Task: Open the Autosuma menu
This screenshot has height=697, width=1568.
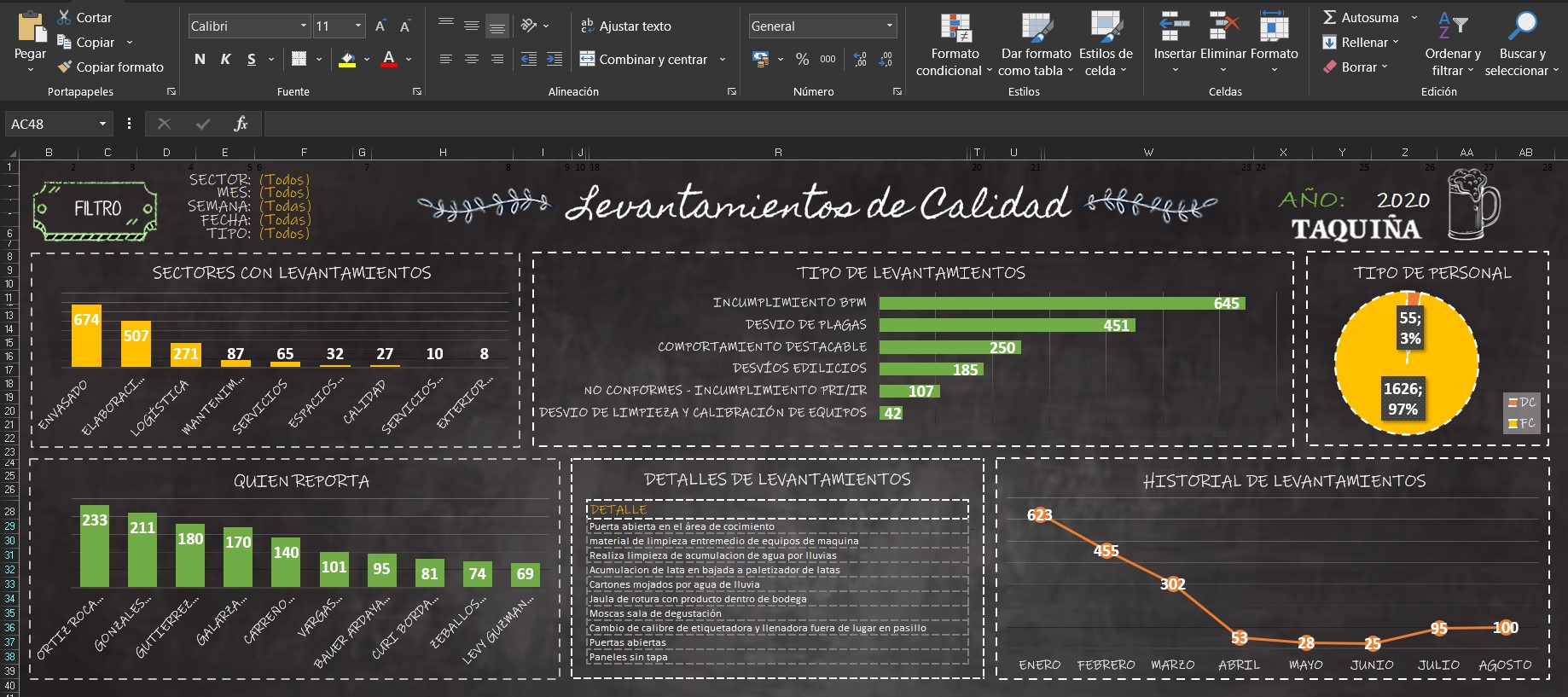Action: (x=1414, y=18)
